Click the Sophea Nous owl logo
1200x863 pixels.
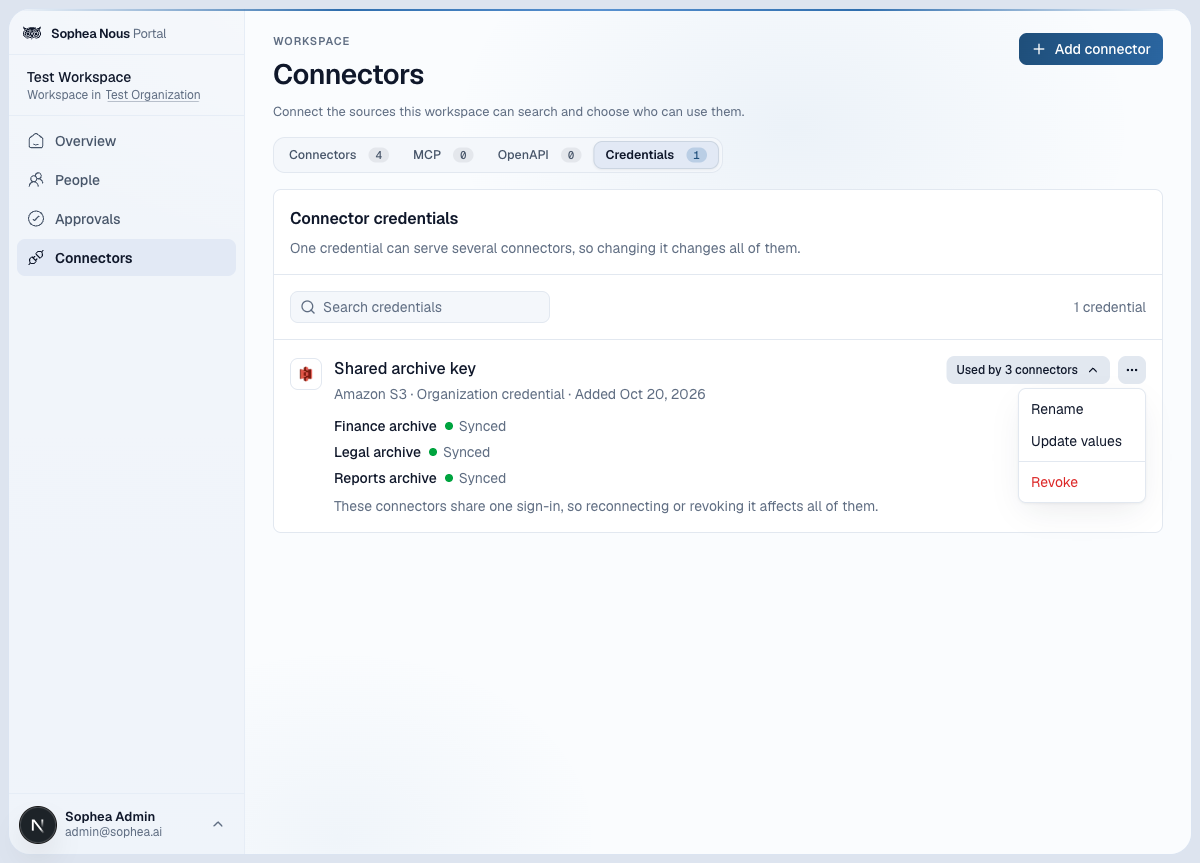click(x=32, y=33)
